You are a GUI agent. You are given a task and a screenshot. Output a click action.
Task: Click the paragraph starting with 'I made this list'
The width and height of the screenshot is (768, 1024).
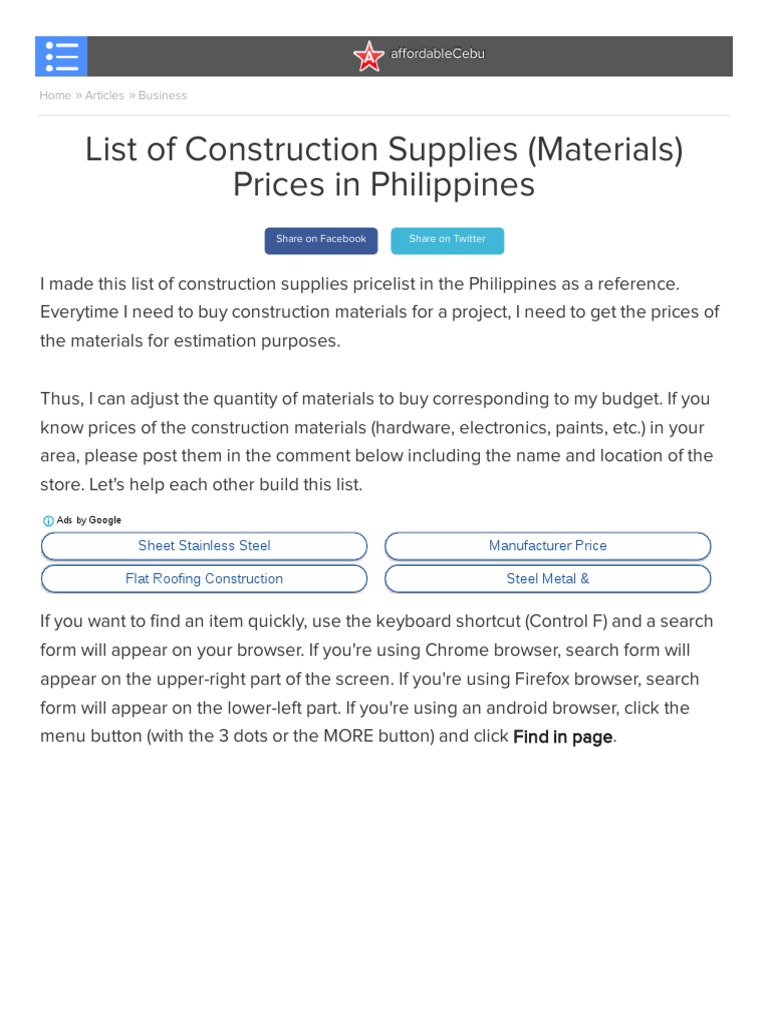(x=380, y=312)
